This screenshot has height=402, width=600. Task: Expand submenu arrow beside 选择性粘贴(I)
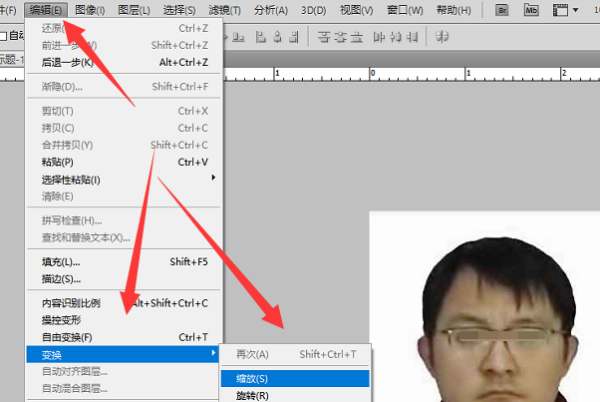pyautogui.click(x=214, y=177)
